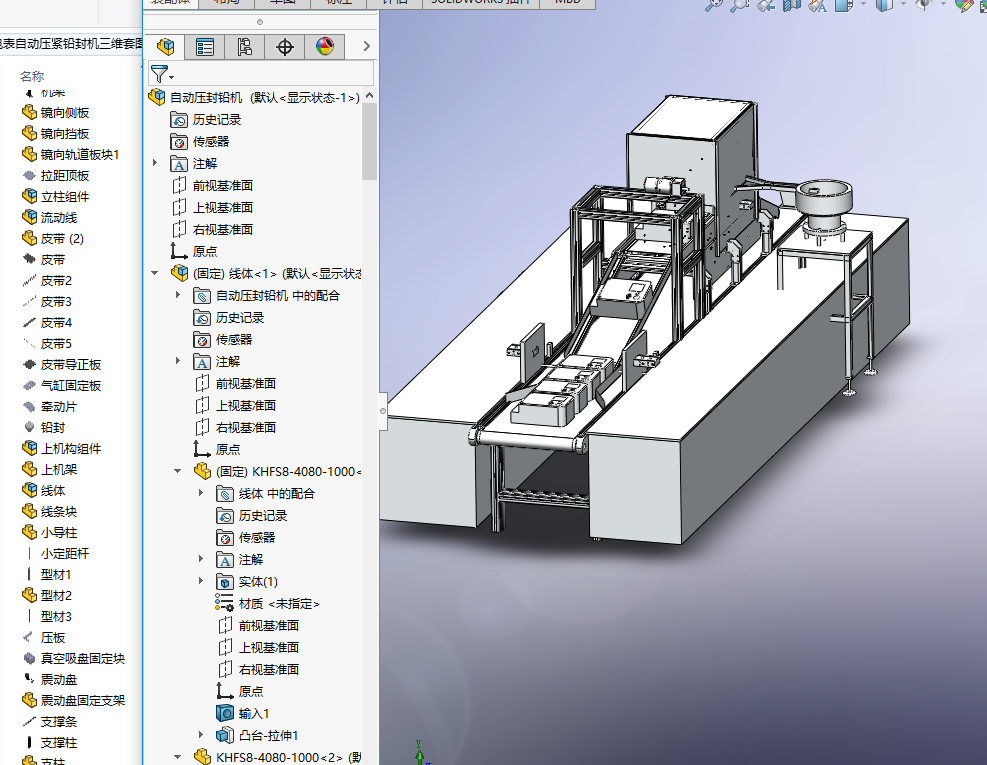The width and height of the screenshot is (987, 765).
Task: Expand the 凸台-拉伸1 feature node
Action: click(201, 735)
